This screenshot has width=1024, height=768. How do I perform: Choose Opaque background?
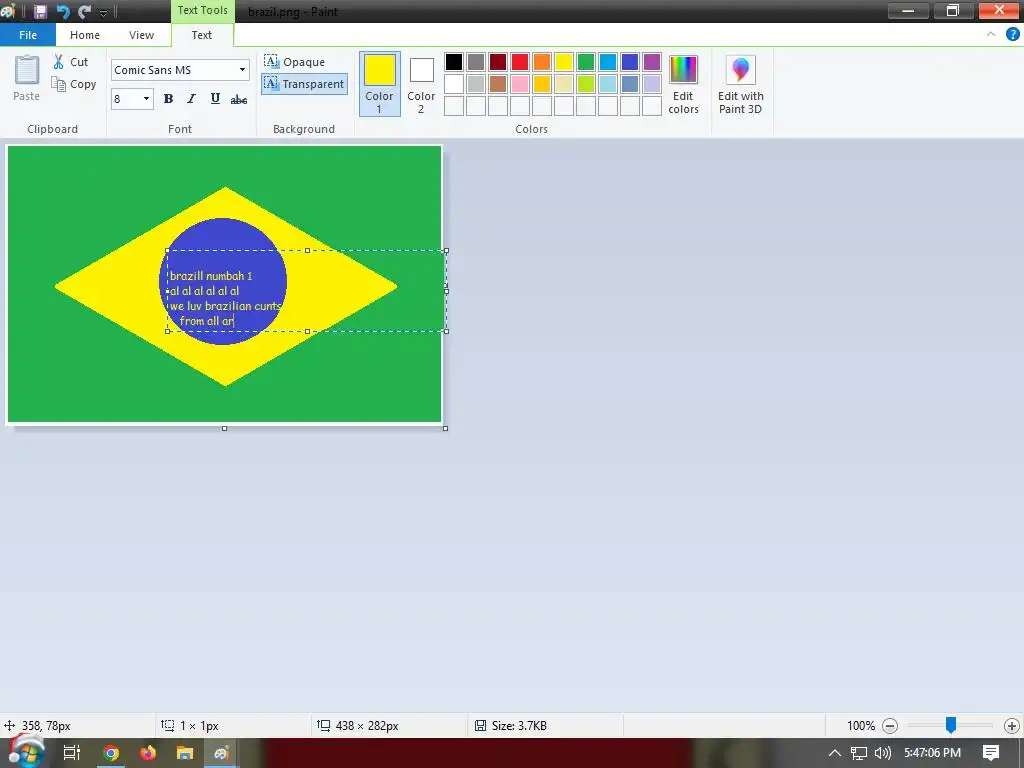pyautogui.click(x=295, y=62)
